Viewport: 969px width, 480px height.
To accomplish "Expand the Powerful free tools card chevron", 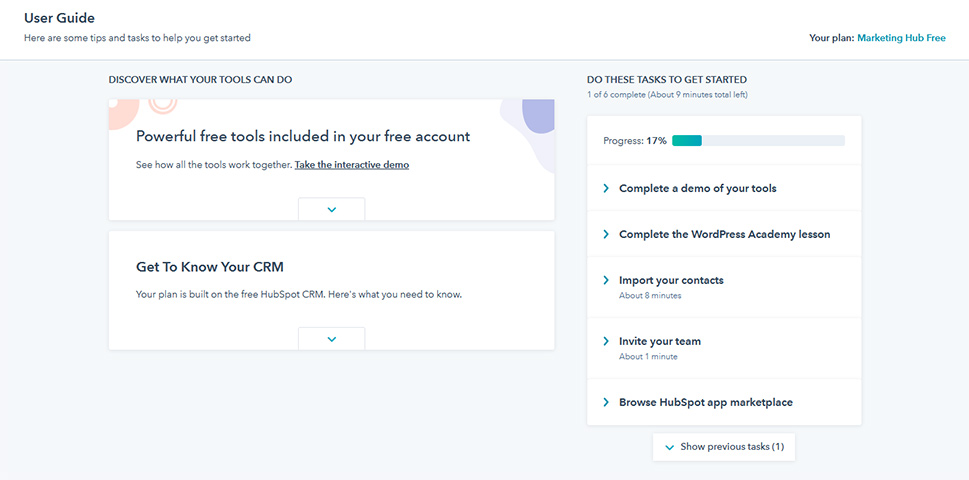I will 332,209.
